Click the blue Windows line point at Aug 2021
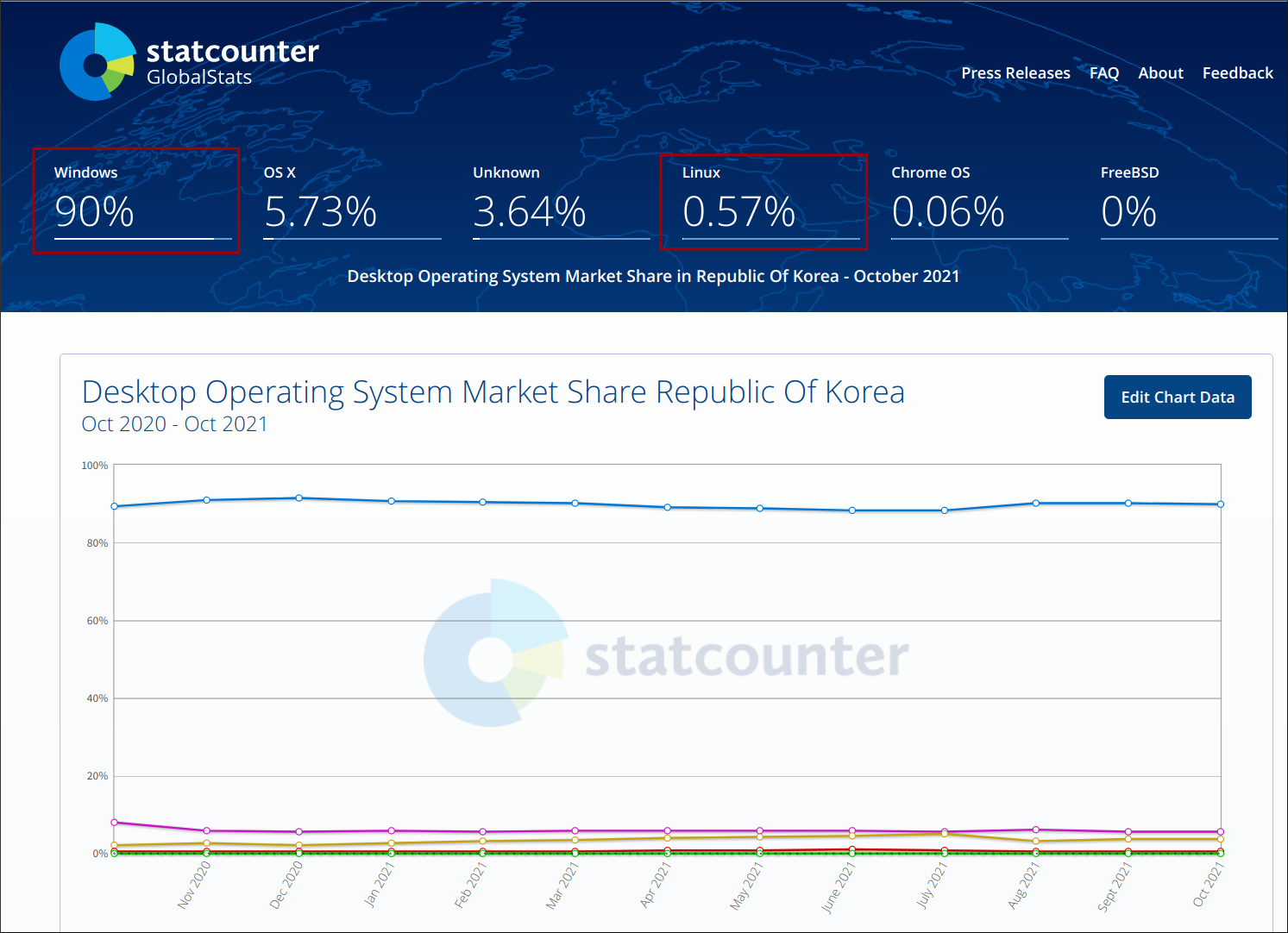 pyautogui.click(x=1036, y=504)
